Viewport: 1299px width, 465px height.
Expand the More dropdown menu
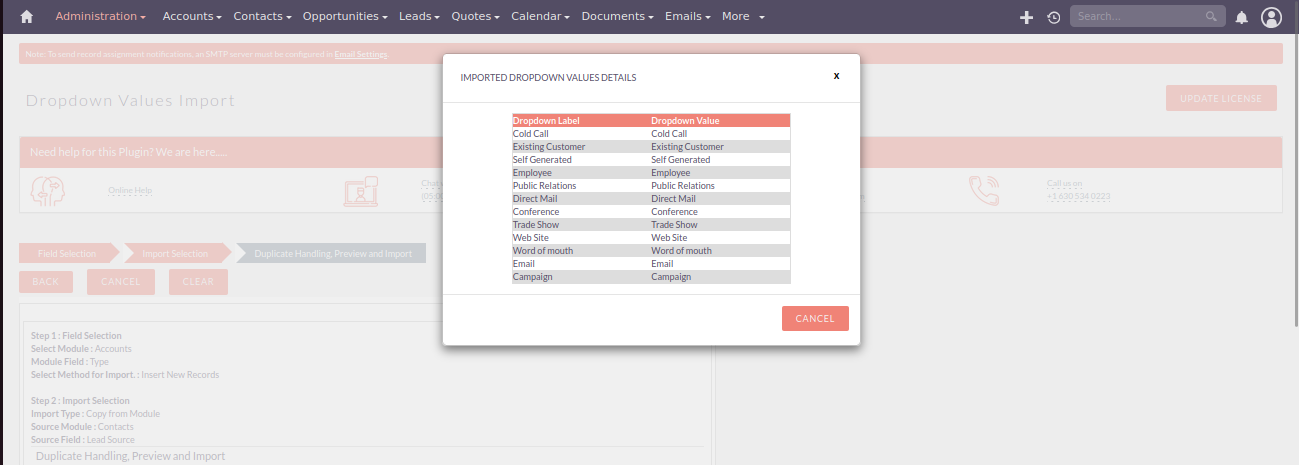click(x=743, y=17)
